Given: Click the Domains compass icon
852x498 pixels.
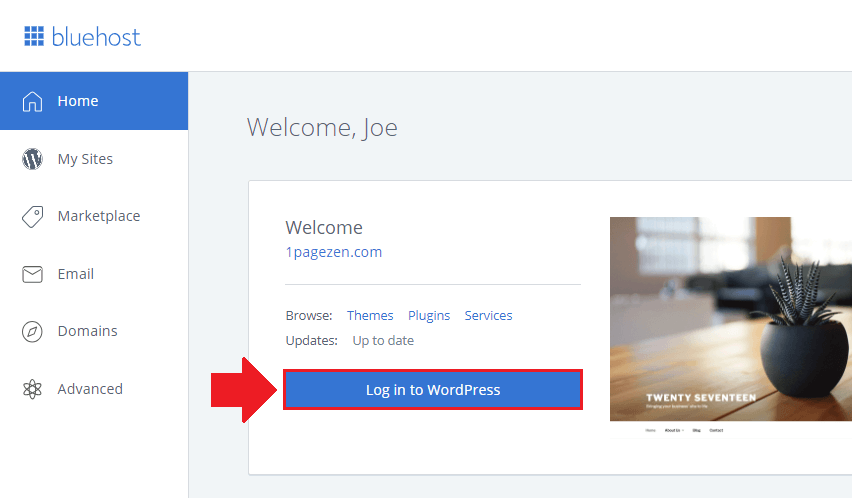Looking at the screenshot, I should [32, 332].
